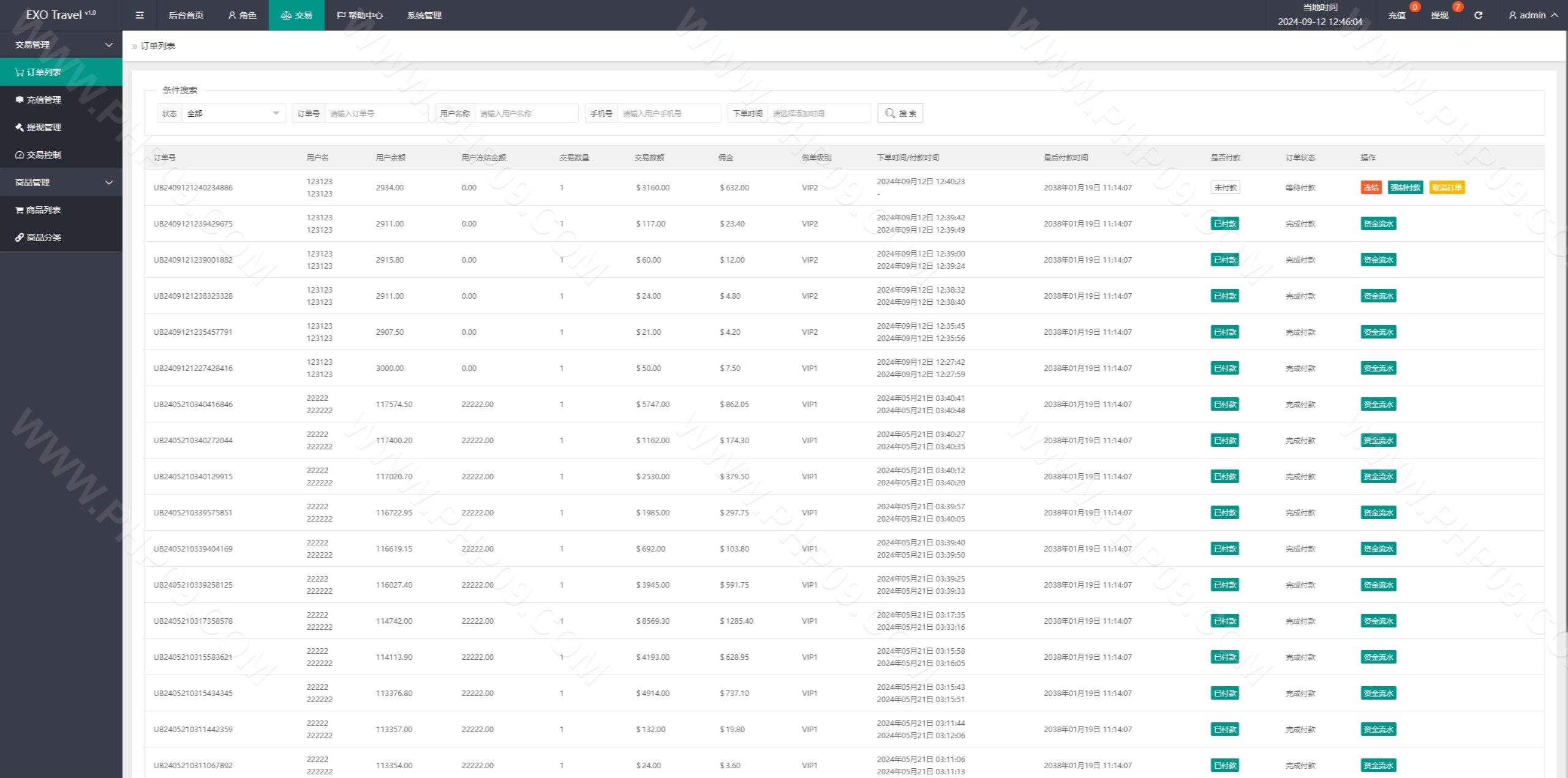The image size is (1568, 778).
Task: Collapse the 商品管理 sidebar group
Action: [x=61, y=182]
